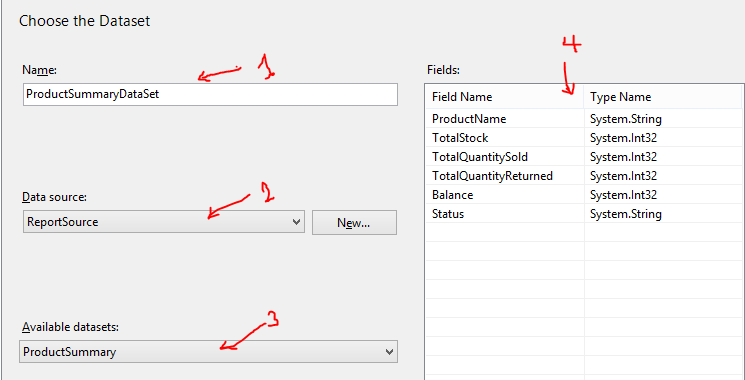Click System.Int32 type for TotalStock
This screenshot has height=380, width=745.
(x=623, y=138)
